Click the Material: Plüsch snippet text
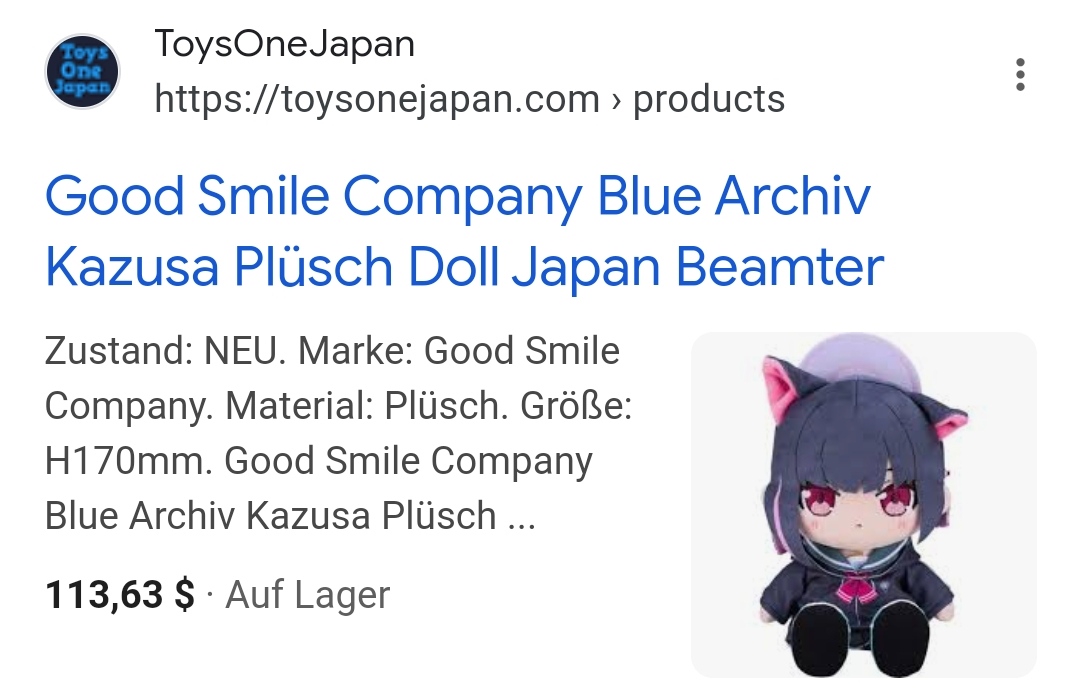Screen dimensions: 1080x696 pos(366,406)
